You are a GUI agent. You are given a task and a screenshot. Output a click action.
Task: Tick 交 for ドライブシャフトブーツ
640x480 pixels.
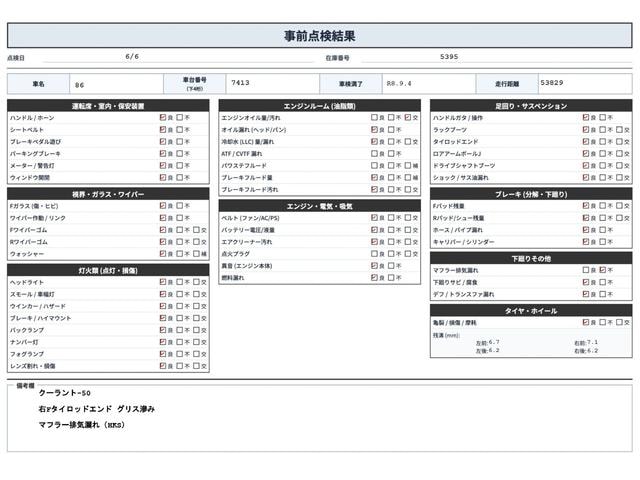[619, 166]
